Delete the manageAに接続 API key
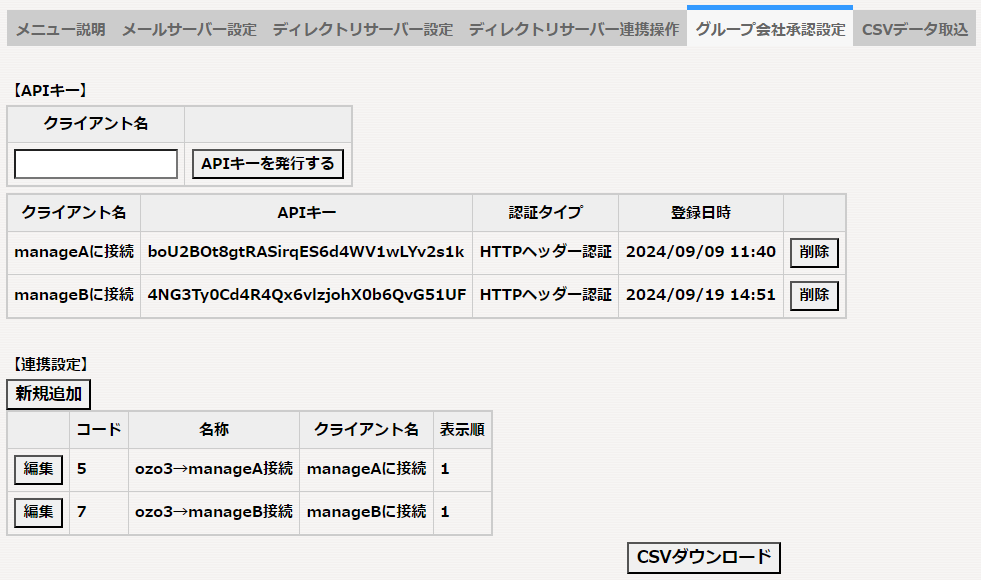This screenshot has width=981, height=580. point(813,252)
